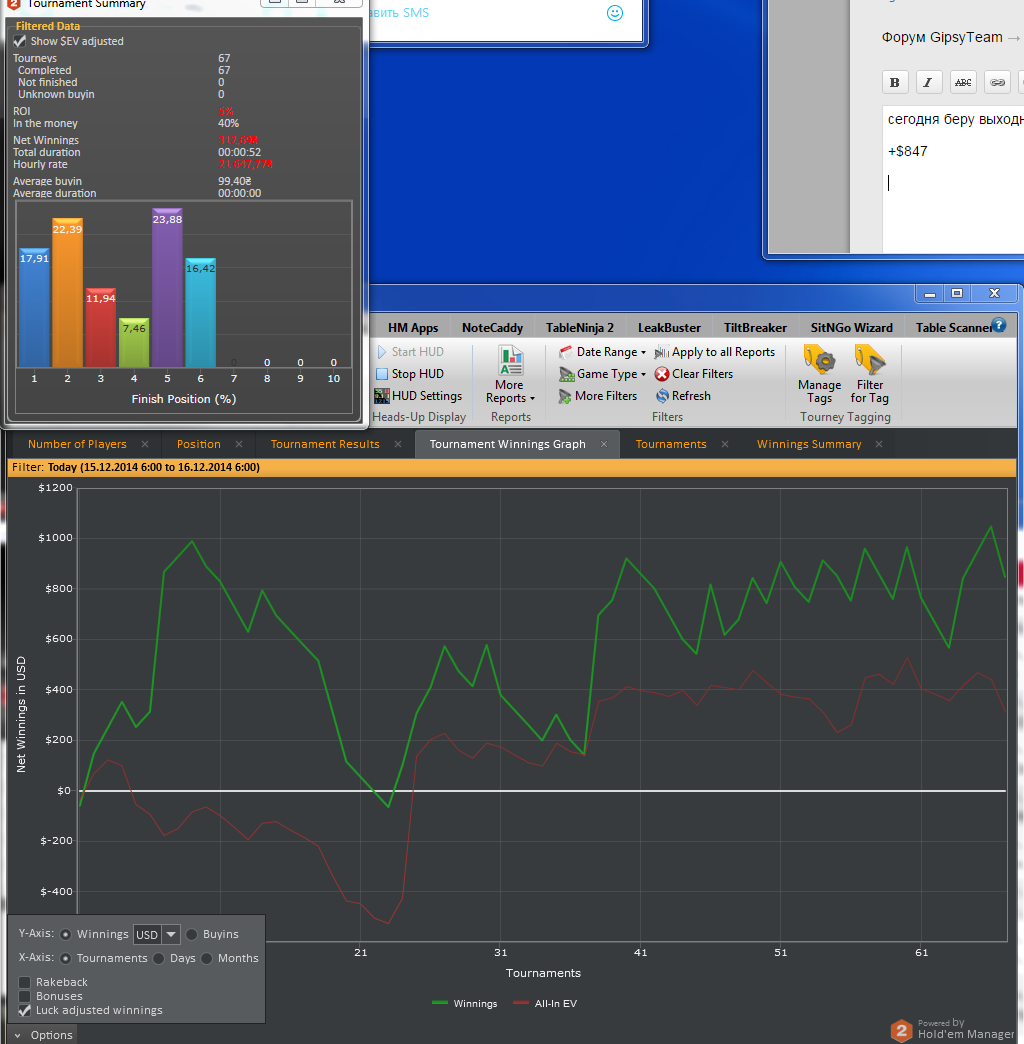Click the Net Winnings value 312,69
Viewport: 1024px width, 1044px height.
[x=238, y=140]
